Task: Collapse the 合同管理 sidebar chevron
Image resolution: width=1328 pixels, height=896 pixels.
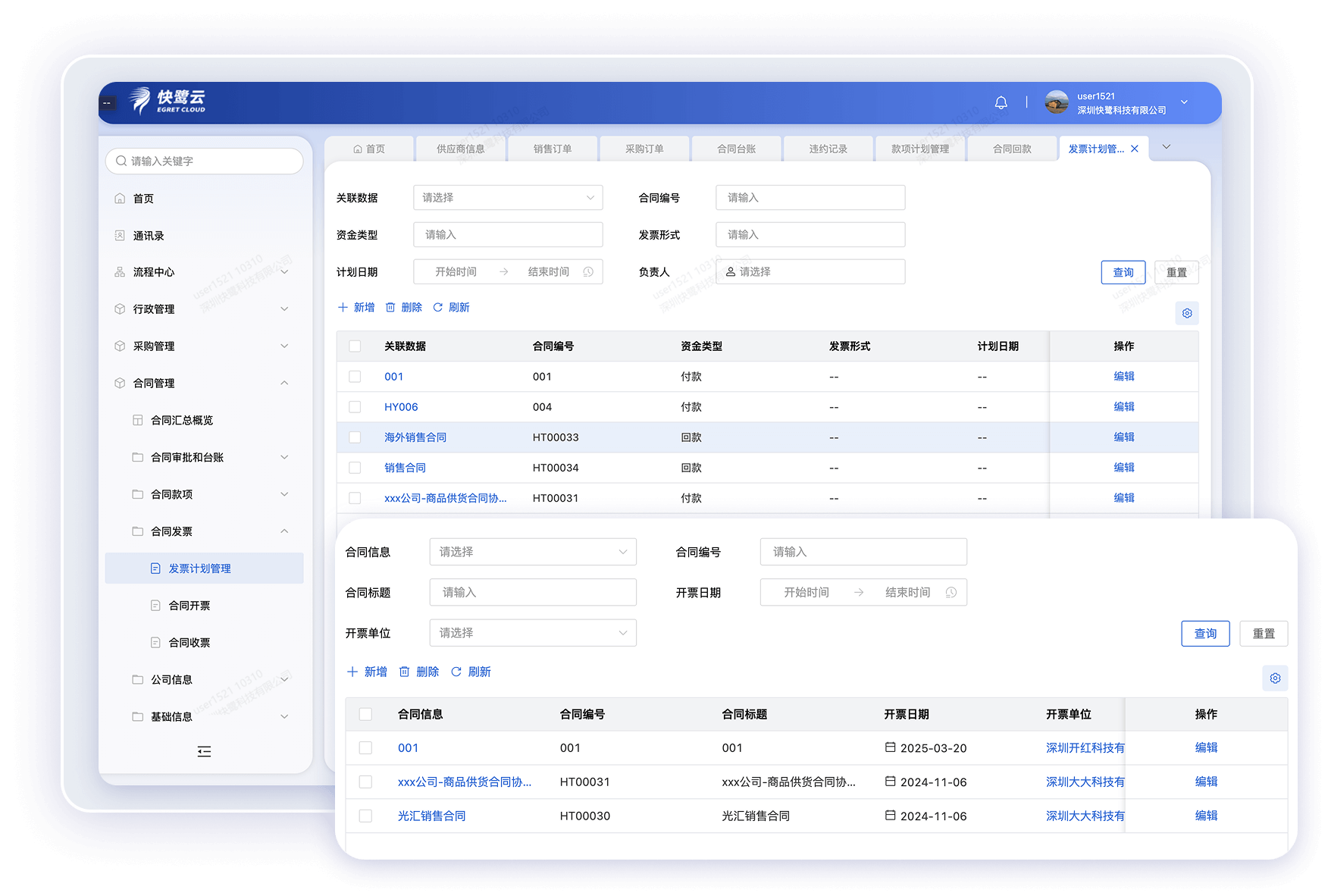Action: pos(284,383)
